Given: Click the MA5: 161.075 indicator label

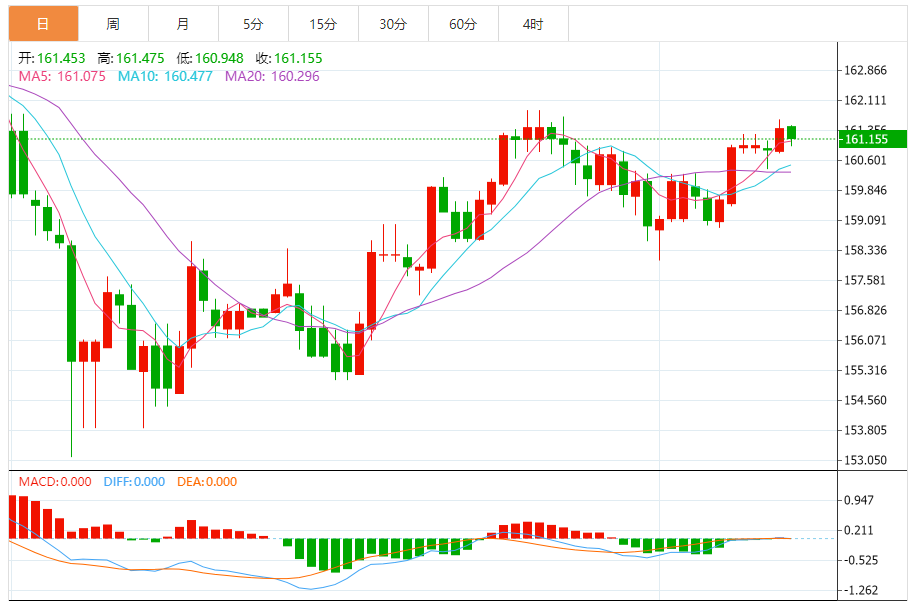Looking at the screenshot, I should (x=62, y=77).
